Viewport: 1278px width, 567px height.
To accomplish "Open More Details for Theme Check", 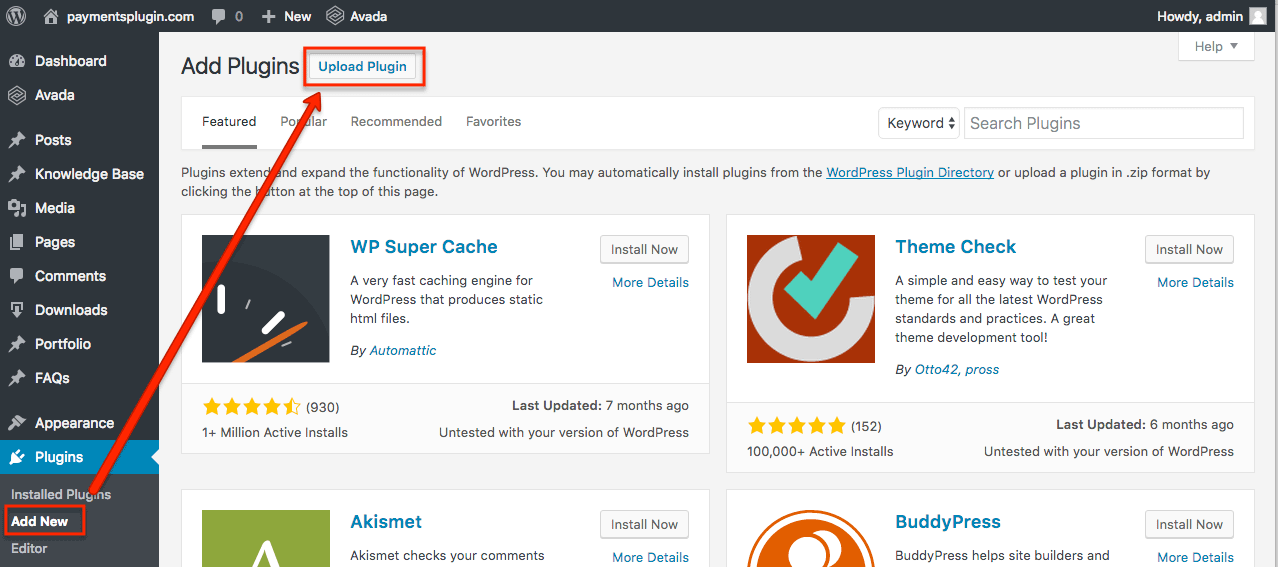I will click(x=1195, y=282).
